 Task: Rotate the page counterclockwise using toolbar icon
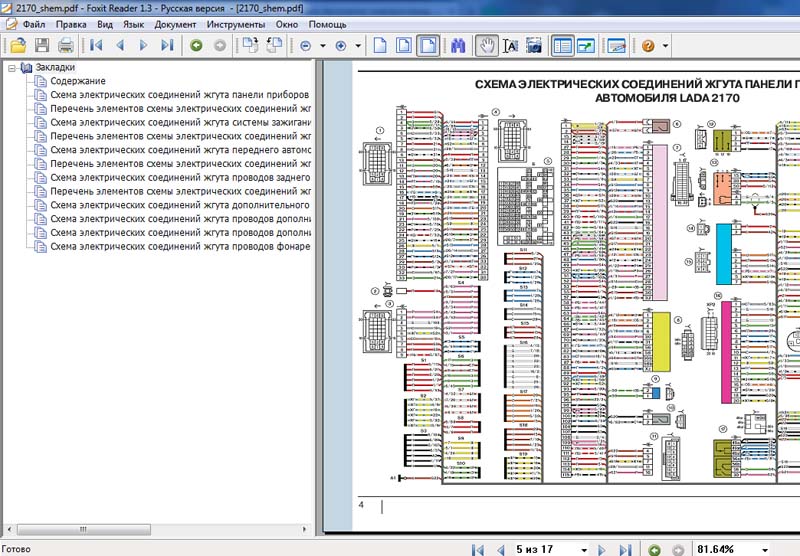[x=274, y=45]
